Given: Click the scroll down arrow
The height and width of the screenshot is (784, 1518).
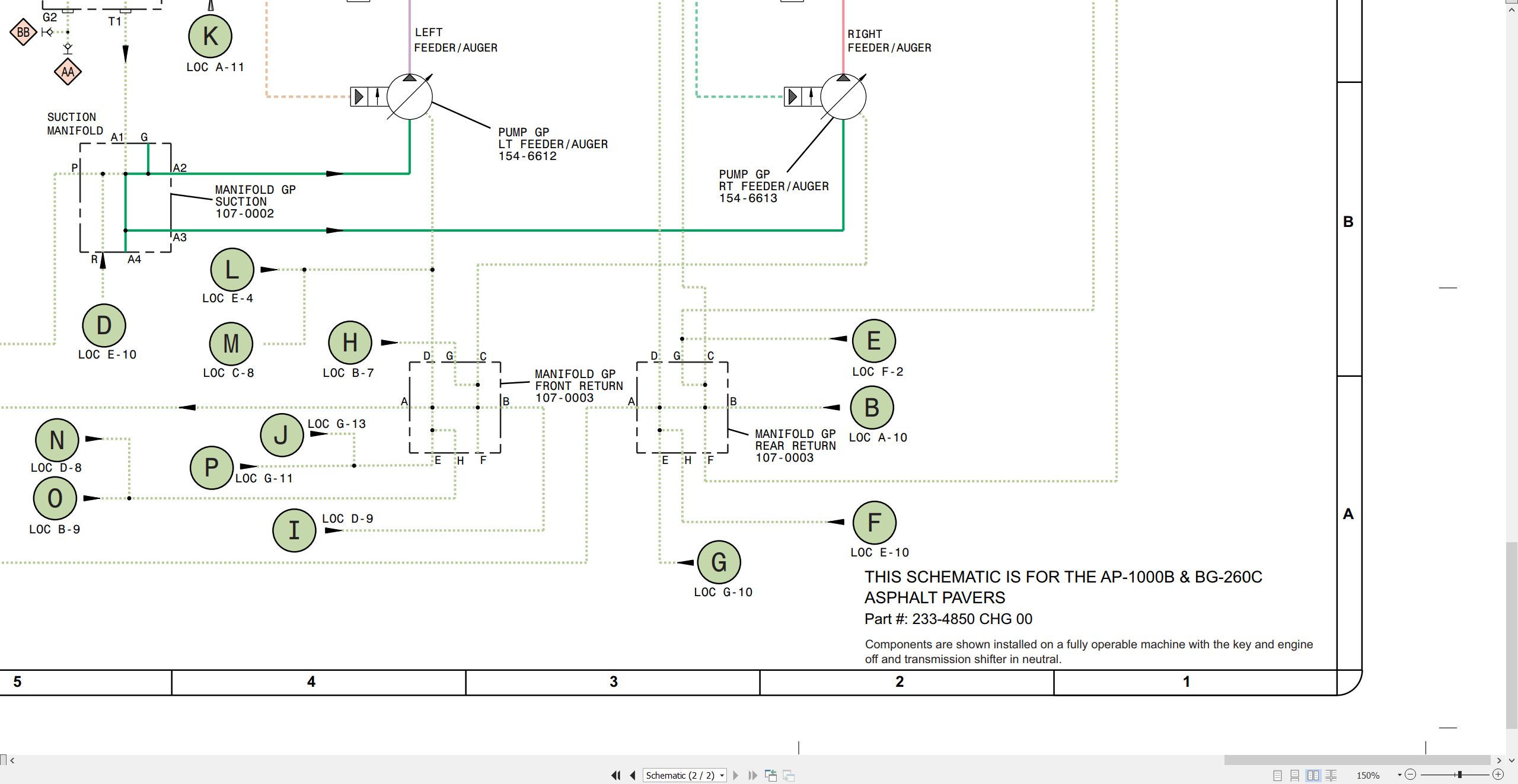Looking at the screenshot, I should pyautogui.click(x=1511, y=760).
